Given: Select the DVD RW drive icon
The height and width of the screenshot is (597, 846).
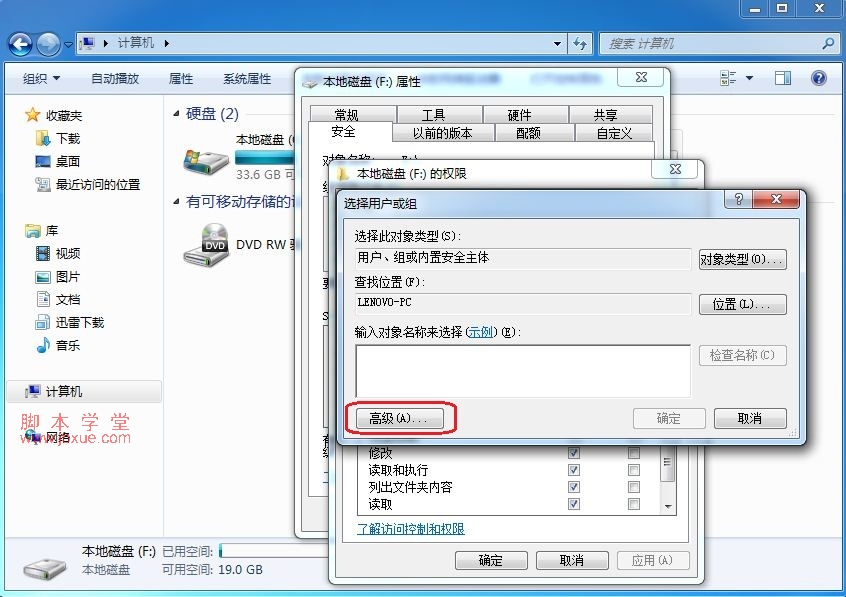Looking at the screenshot, I should point(206,246).
